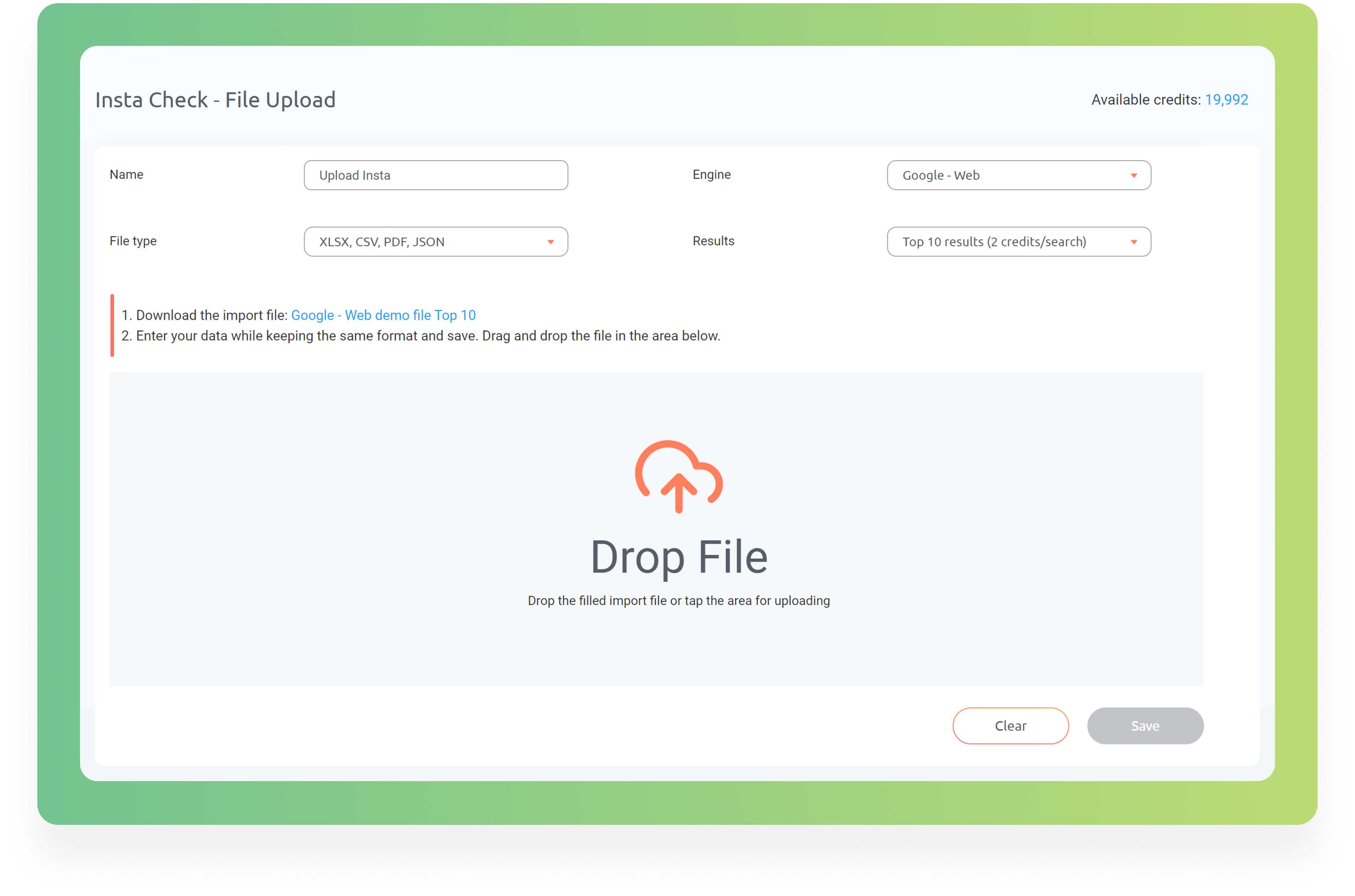Open the Results dropdown showing Top 10 results
This screenshot has width=1355, height=896.
click(x=1019, y=242)
